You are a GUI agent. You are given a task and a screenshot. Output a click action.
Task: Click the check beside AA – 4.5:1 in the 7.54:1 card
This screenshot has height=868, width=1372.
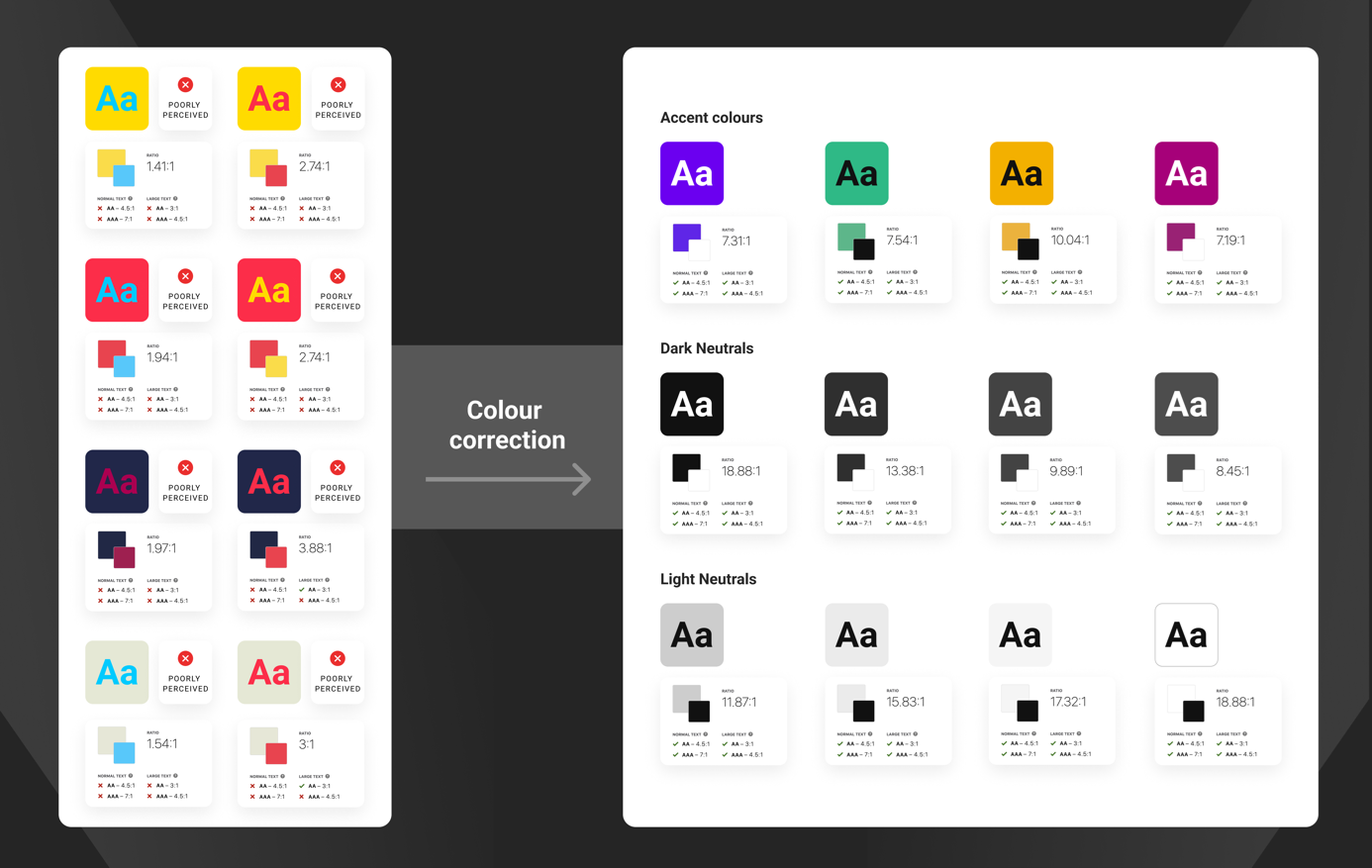pos(840,282)
